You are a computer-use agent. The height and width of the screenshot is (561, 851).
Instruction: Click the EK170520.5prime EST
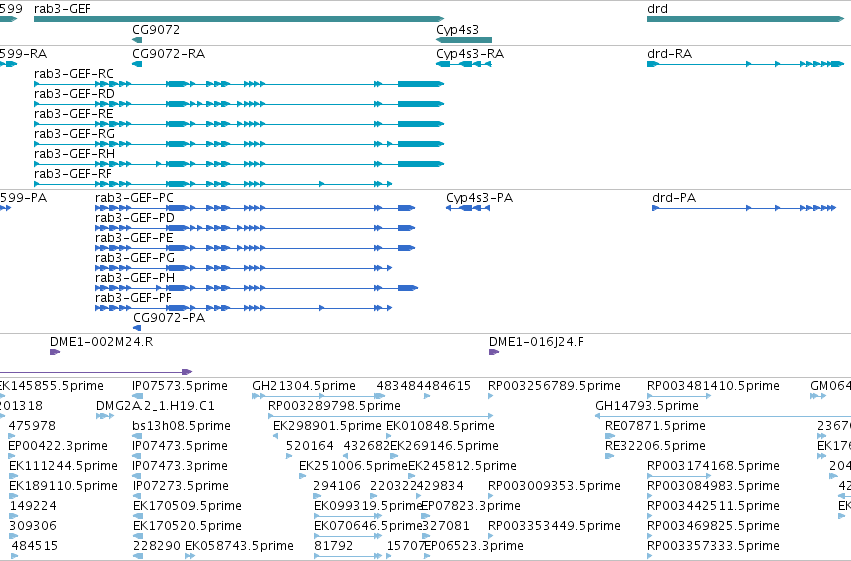pos(187,526)
